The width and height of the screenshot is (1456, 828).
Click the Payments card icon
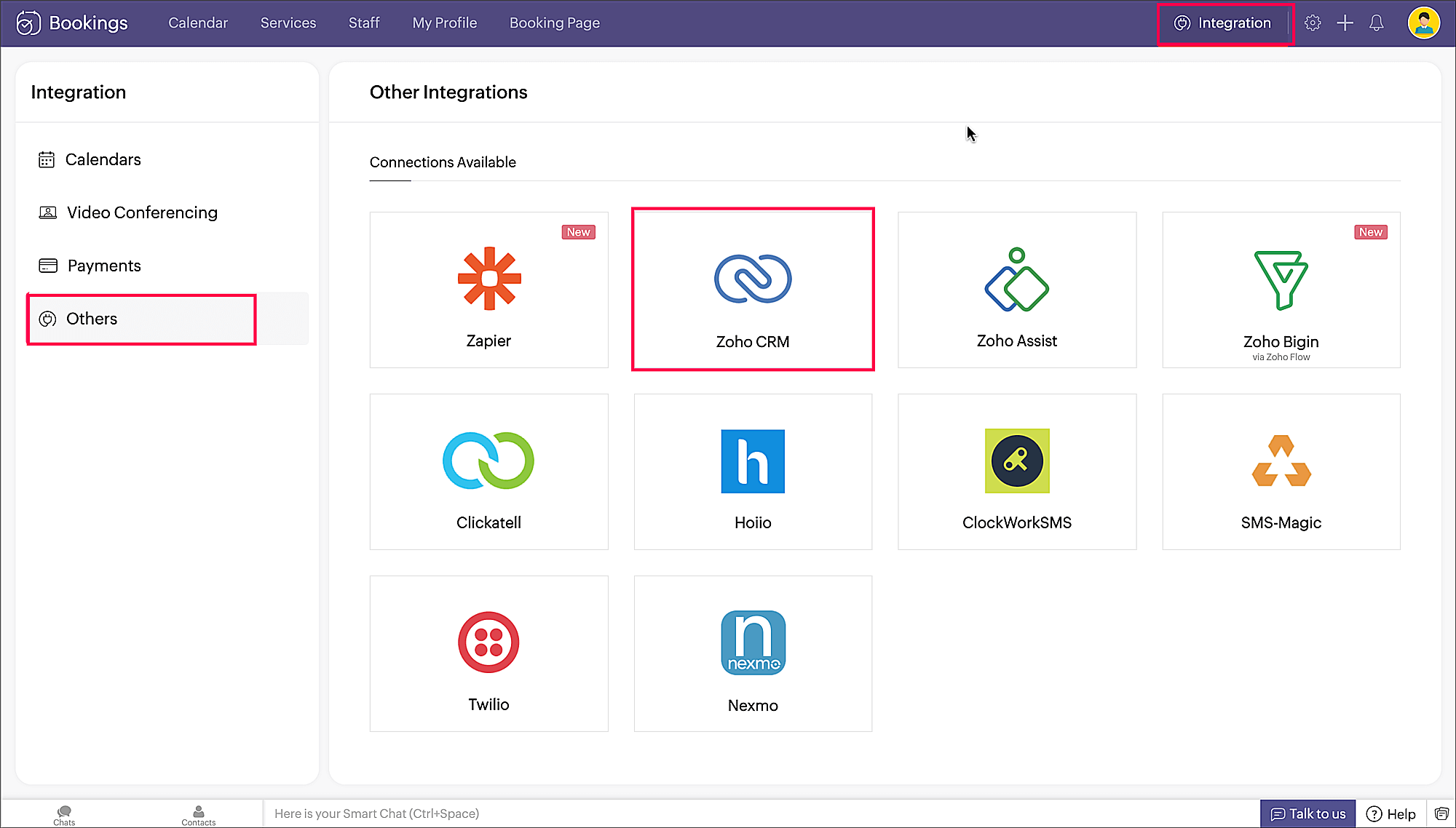pos(48,266)
